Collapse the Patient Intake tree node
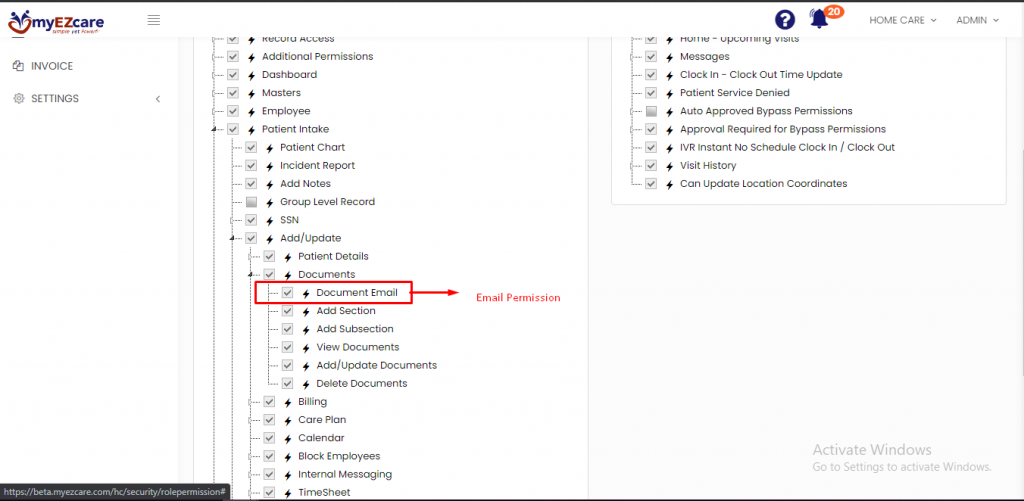This screenshot has width=1024, height=501. (x=214, y=130)
